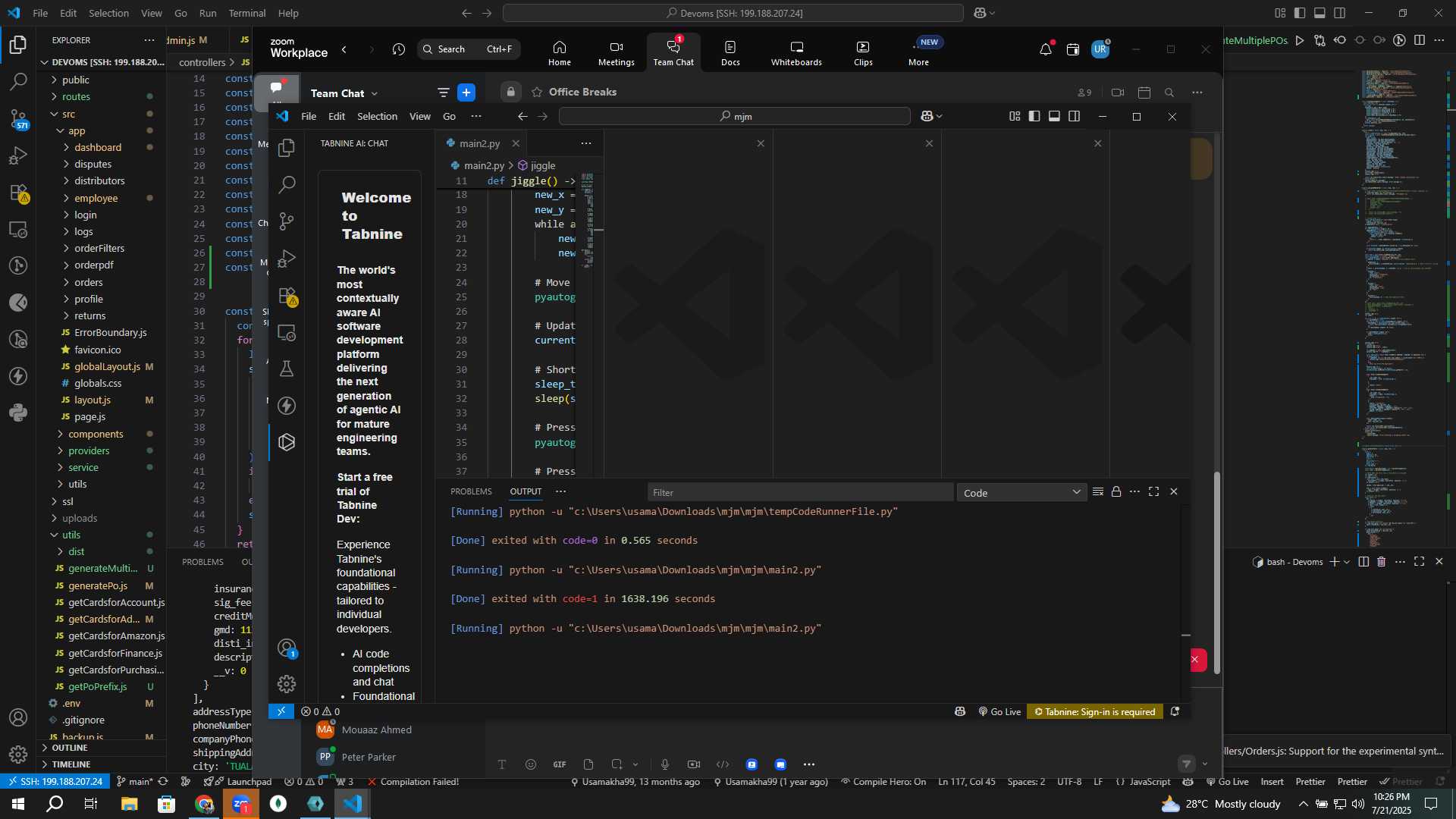Open Run menu in outer VS Code

[x=208, y=13]
